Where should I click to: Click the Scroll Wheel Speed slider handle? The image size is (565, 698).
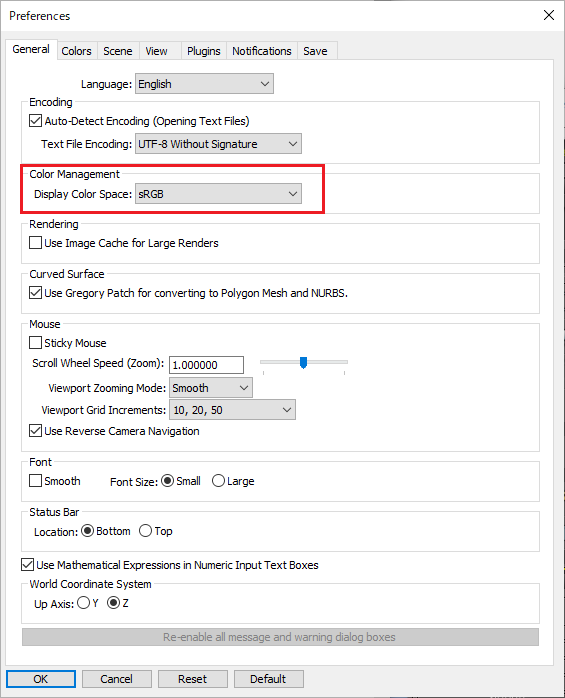click(x=303, y=362)
